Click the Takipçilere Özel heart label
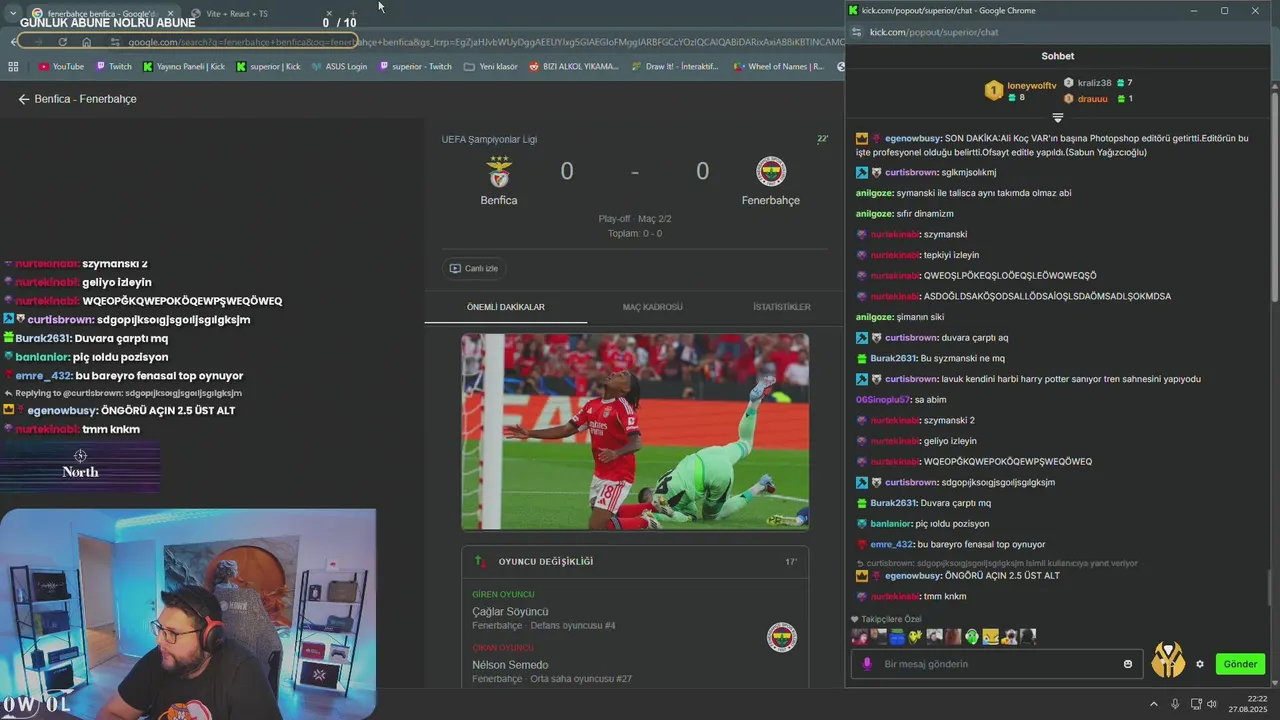Viewport: 1280px width, 720px height. click(x=886, y=619)
